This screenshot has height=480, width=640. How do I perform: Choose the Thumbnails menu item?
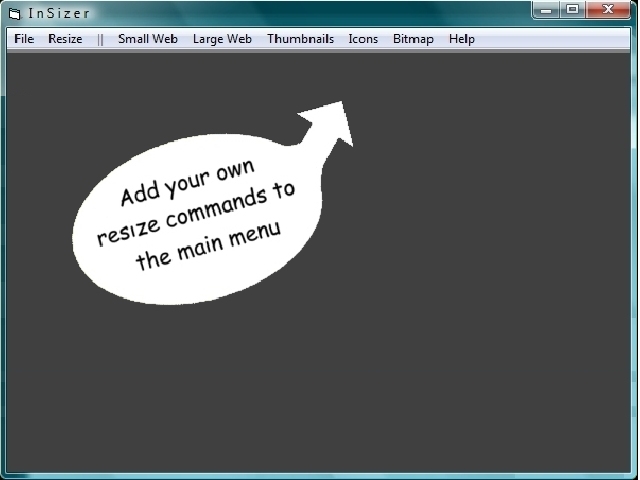pos(300,39)
